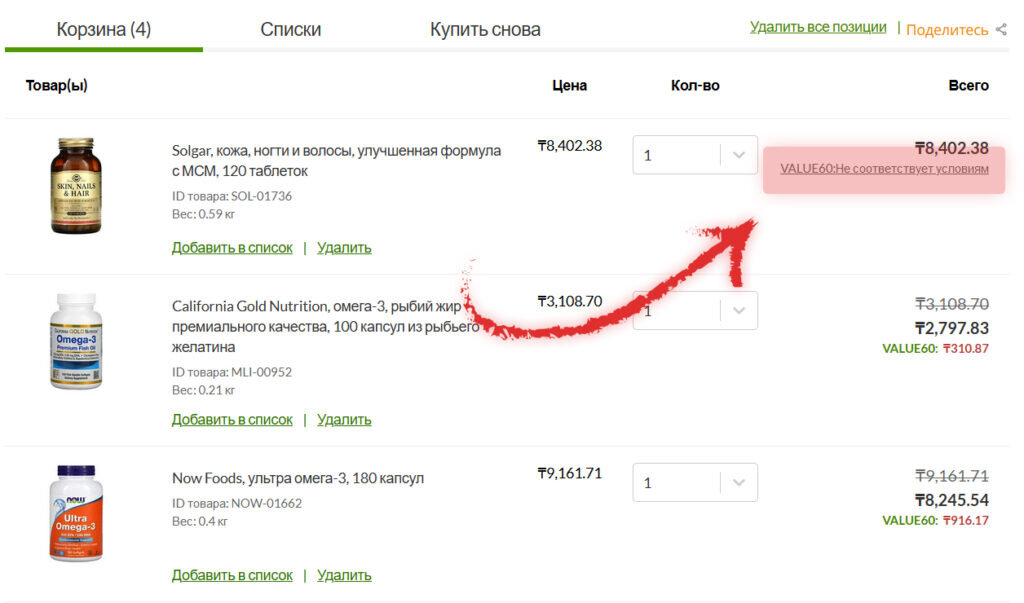
Task: Click the Цена column header
Action: 569,86
